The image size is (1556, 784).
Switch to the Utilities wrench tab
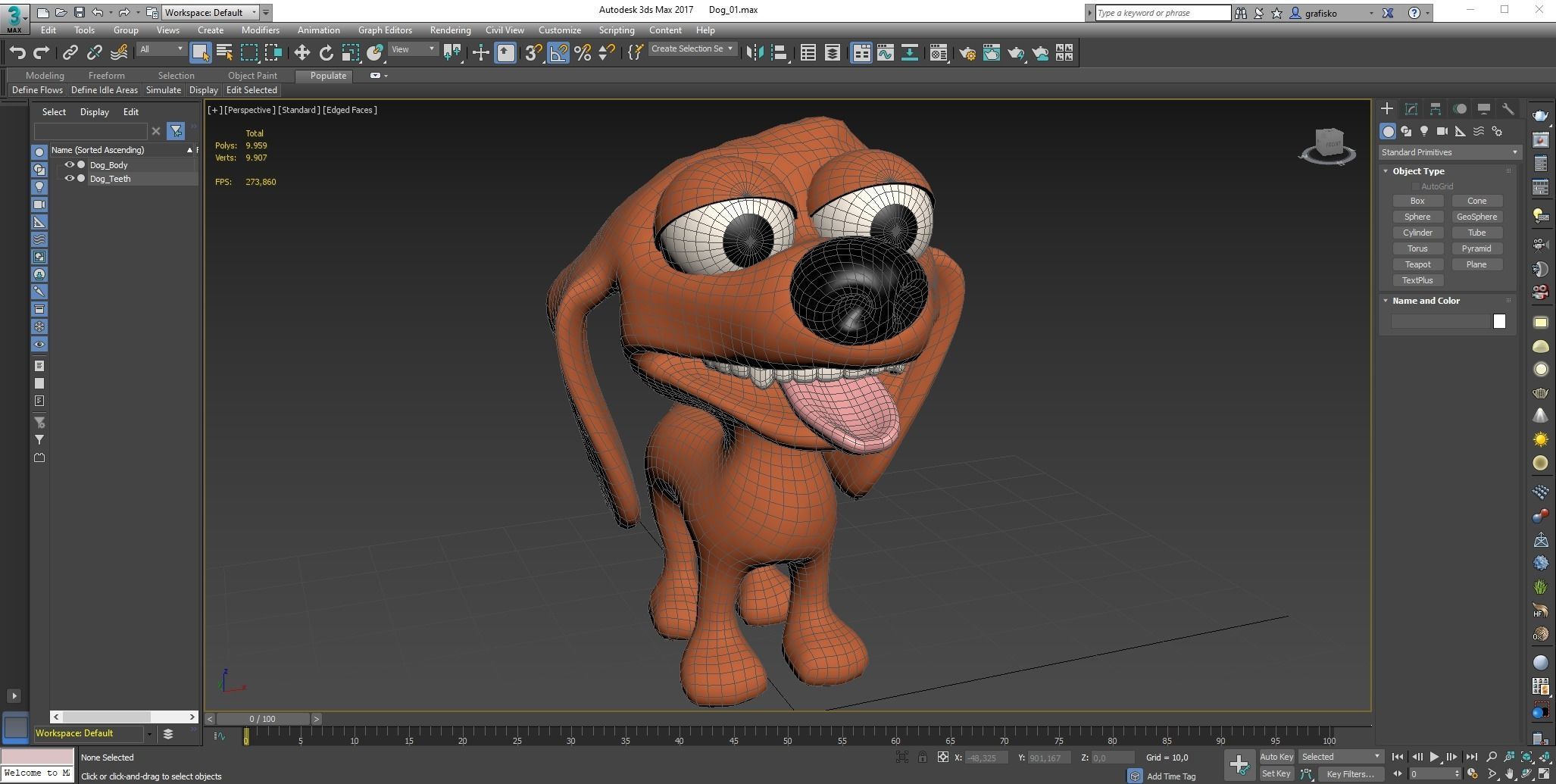coord(1508,109)
